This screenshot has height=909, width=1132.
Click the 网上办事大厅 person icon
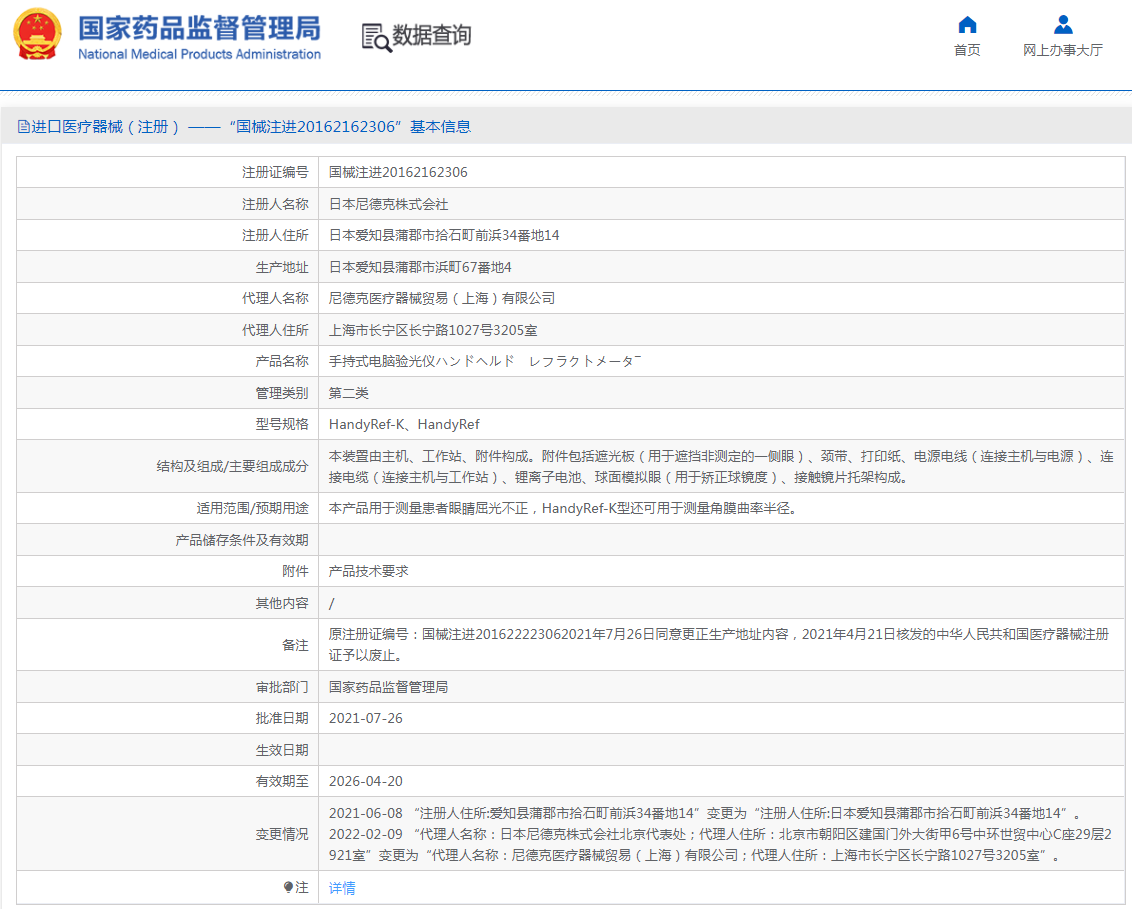point(1062,25)
